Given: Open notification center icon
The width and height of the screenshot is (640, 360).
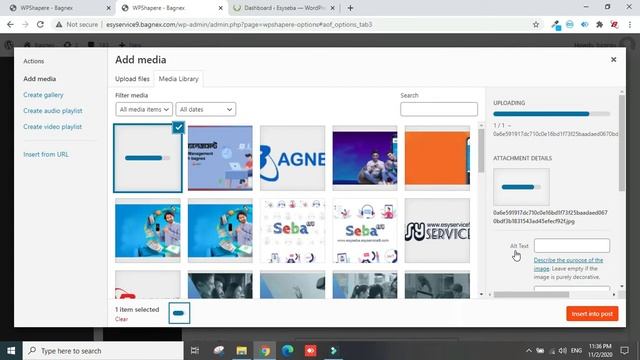Looking at the screenshot, I should click(624, 351).
